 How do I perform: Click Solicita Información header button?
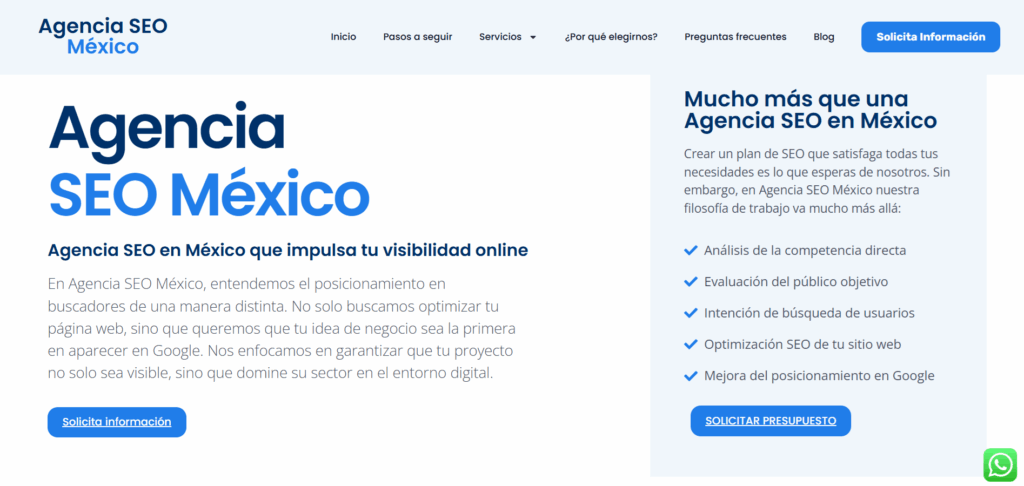click(x=930, y=37)
